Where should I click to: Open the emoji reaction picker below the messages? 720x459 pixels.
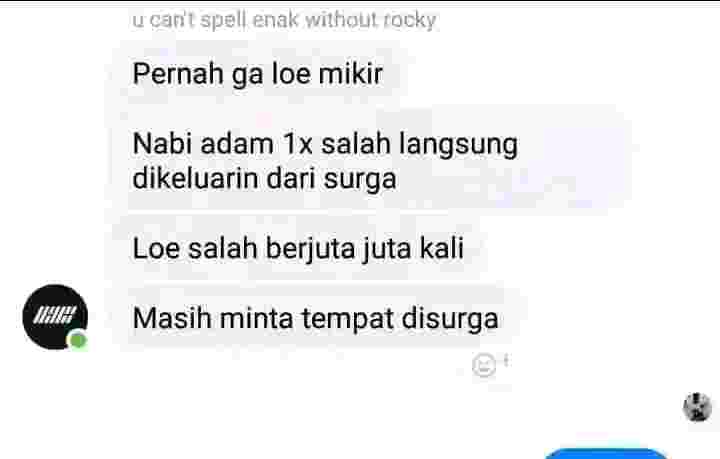pos(484,365)
